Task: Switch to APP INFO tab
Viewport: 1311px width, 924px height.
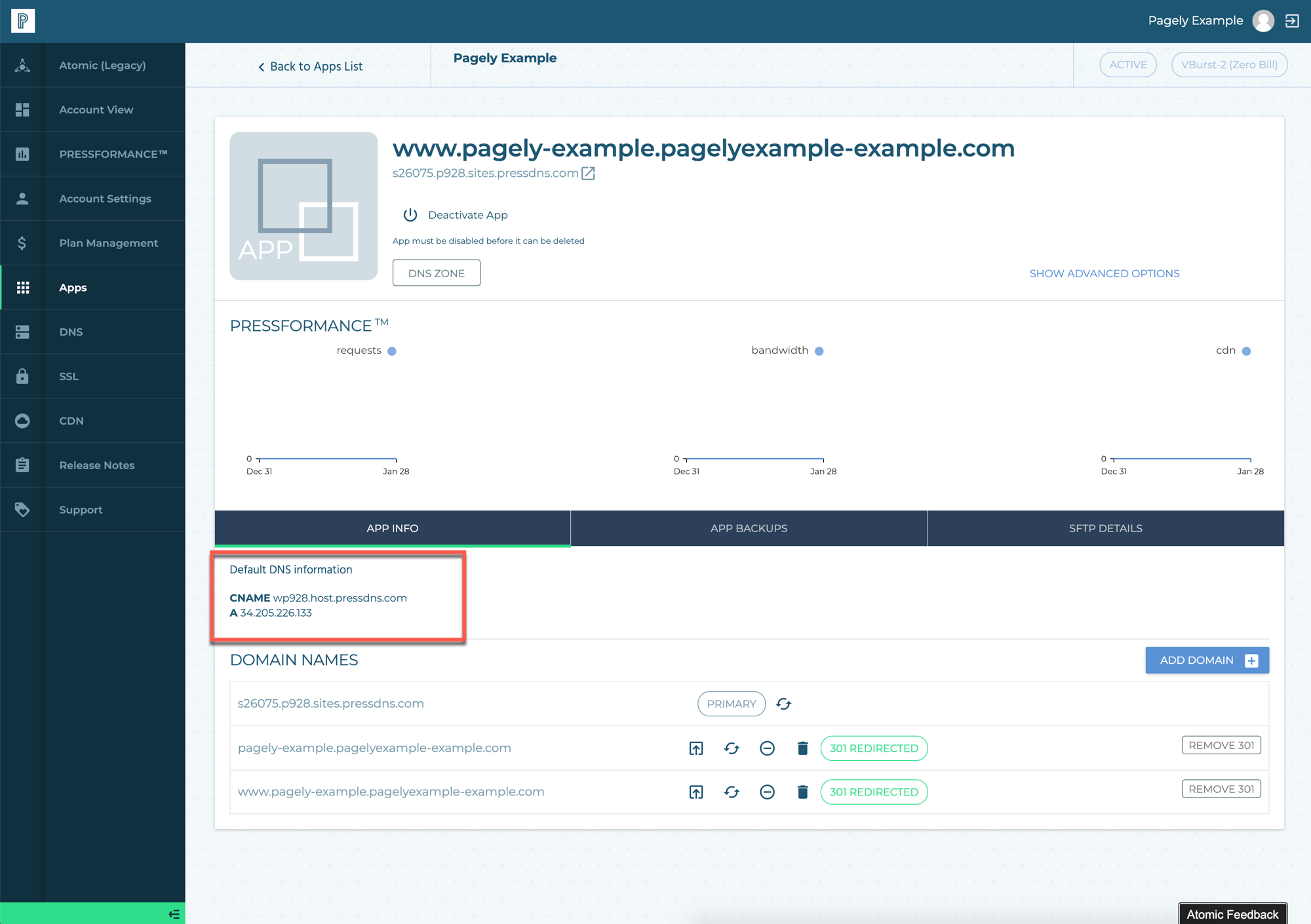Action: 393,528
